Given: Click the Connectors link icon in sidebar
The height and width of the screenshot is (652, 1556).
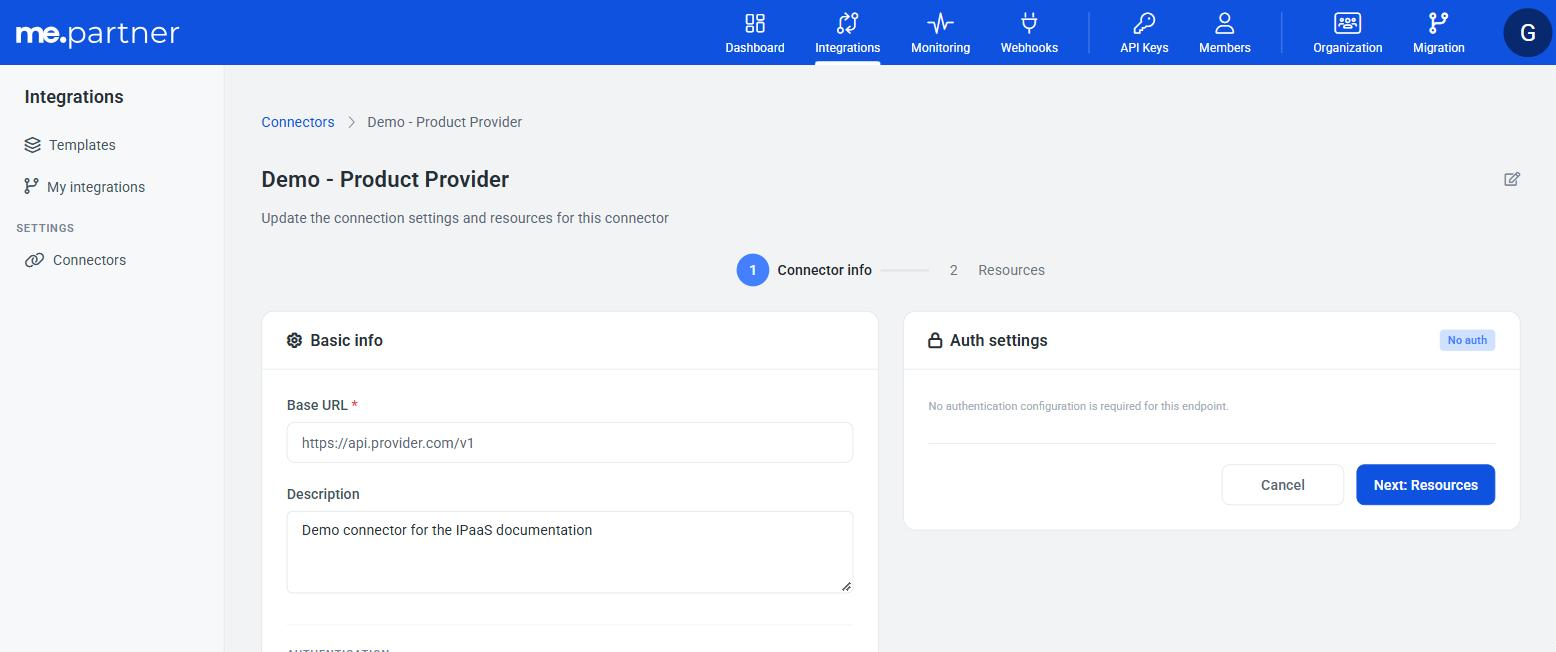Looking at the screenshot, I should (34, 260).
